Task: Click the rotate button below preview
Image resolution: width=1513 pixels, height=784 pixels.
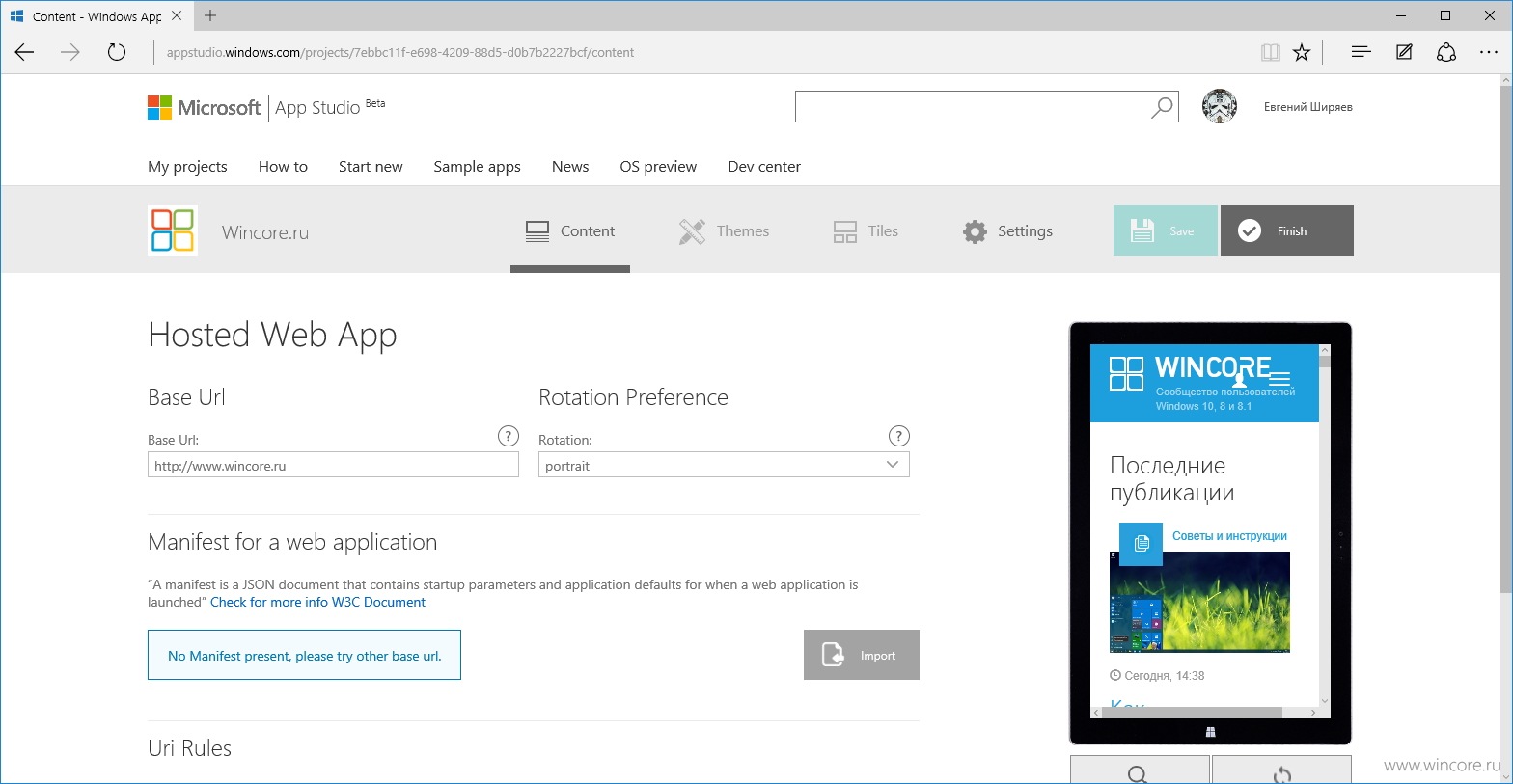Action: pyautogui.click(x=1281, y=770)
